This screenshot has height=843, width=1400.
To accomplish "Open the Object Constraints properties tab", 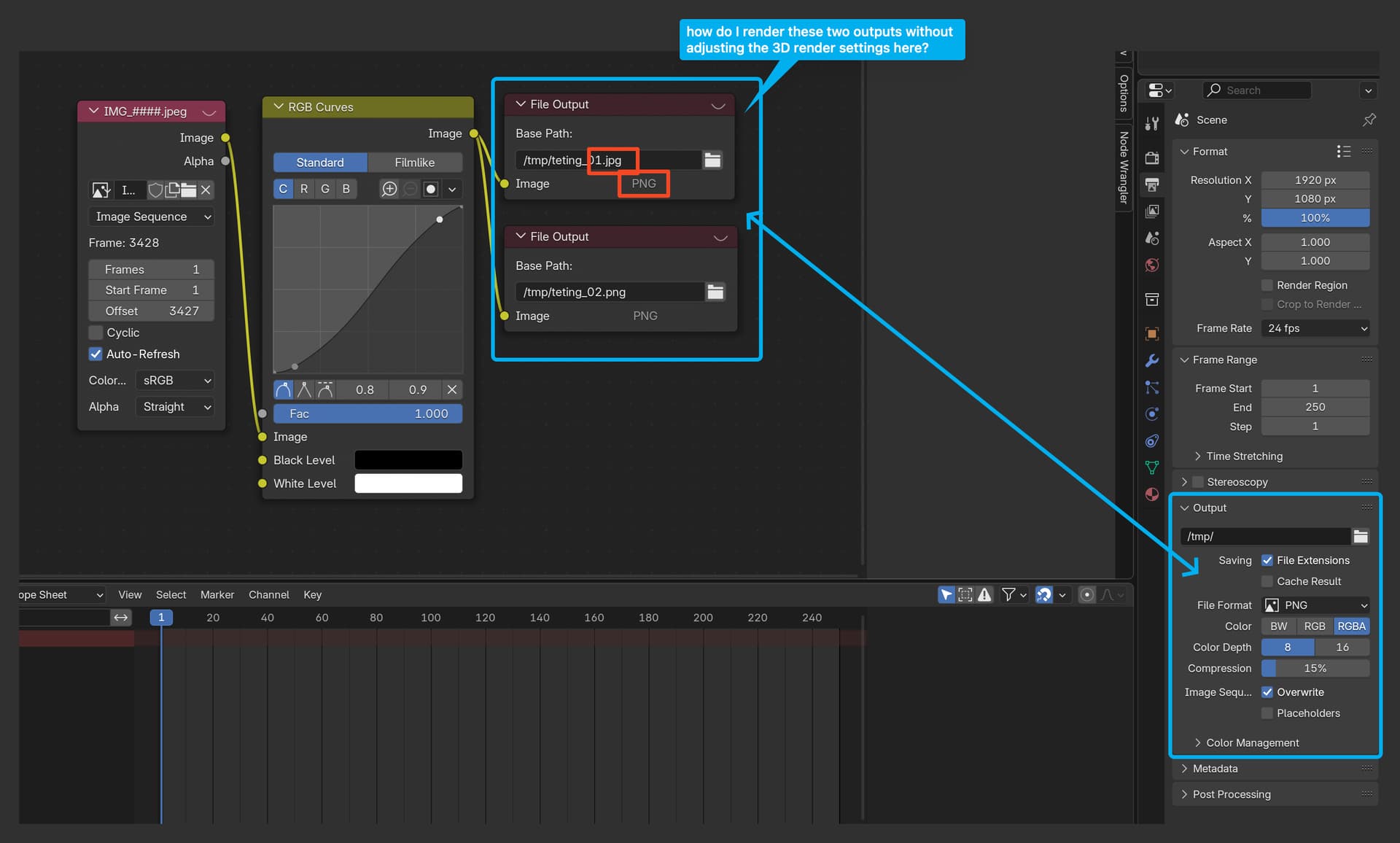I will coord(1152,440).
